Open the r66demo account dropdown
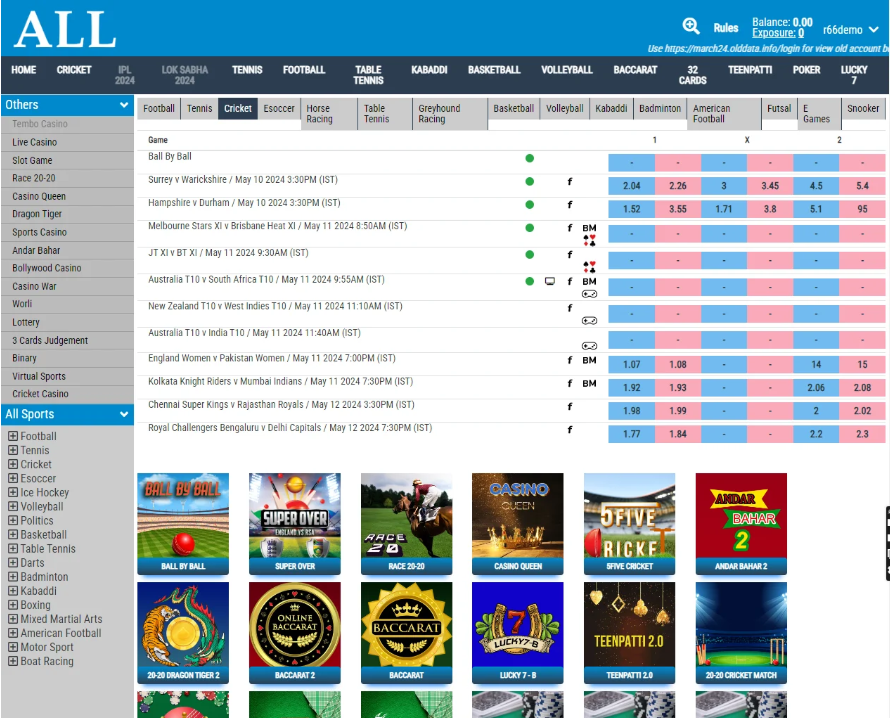 pyautogui.click(x=848, y=30)
